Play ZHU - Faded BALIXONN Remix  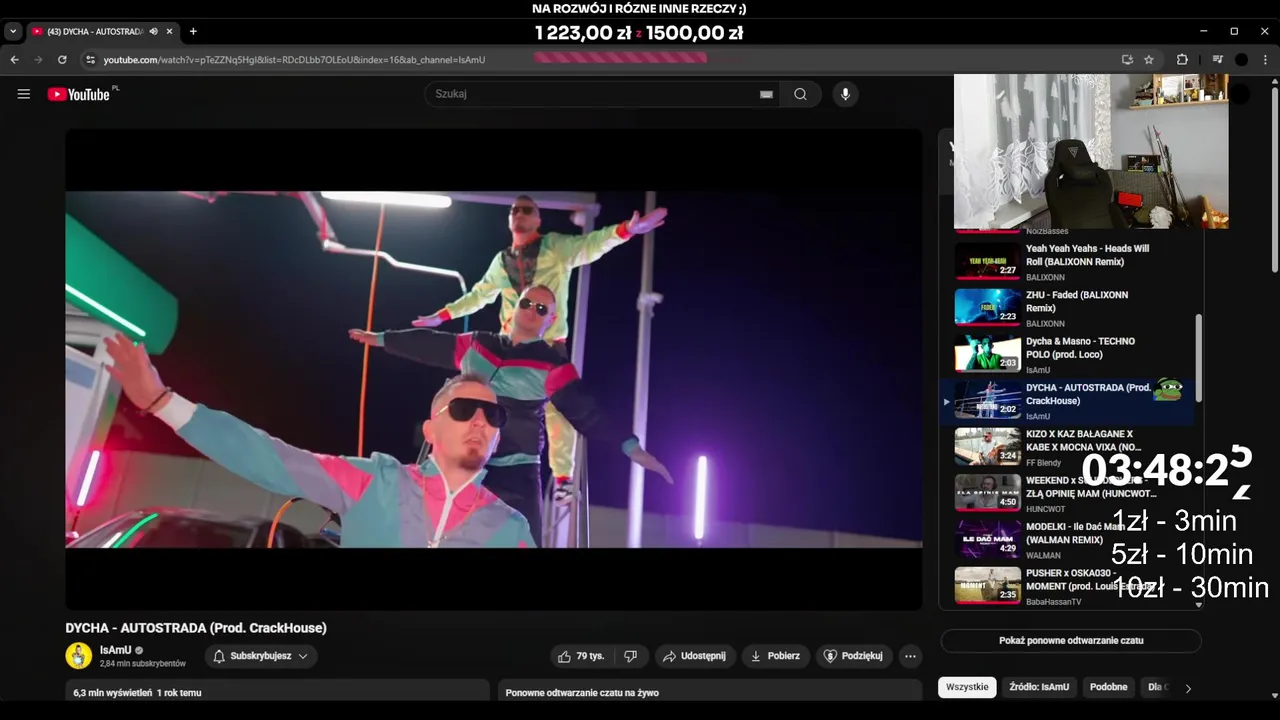[x=1070, y=308]
